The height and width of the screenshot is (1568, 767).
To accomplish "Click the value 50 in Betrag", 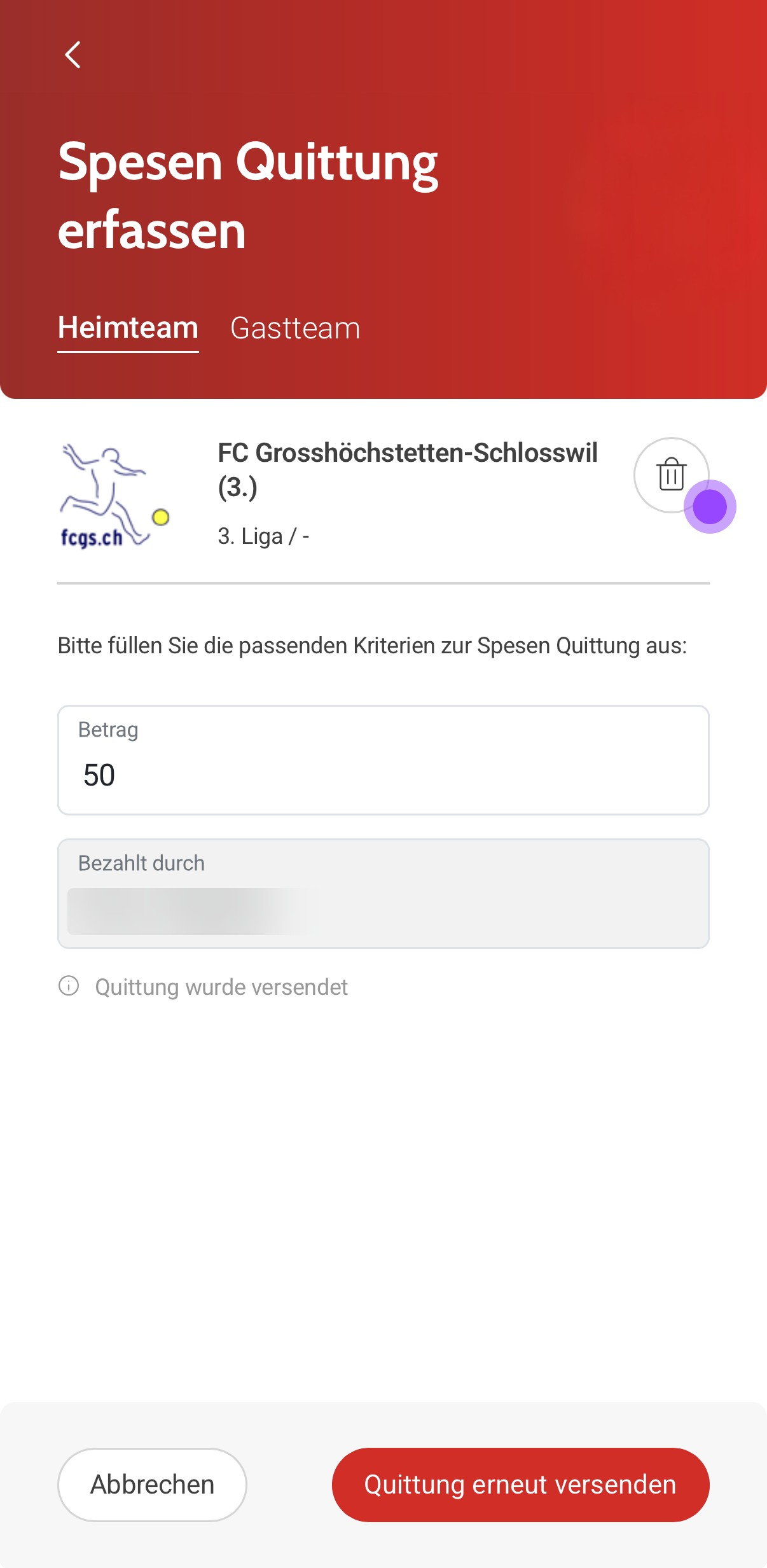I will pos(99,775).
